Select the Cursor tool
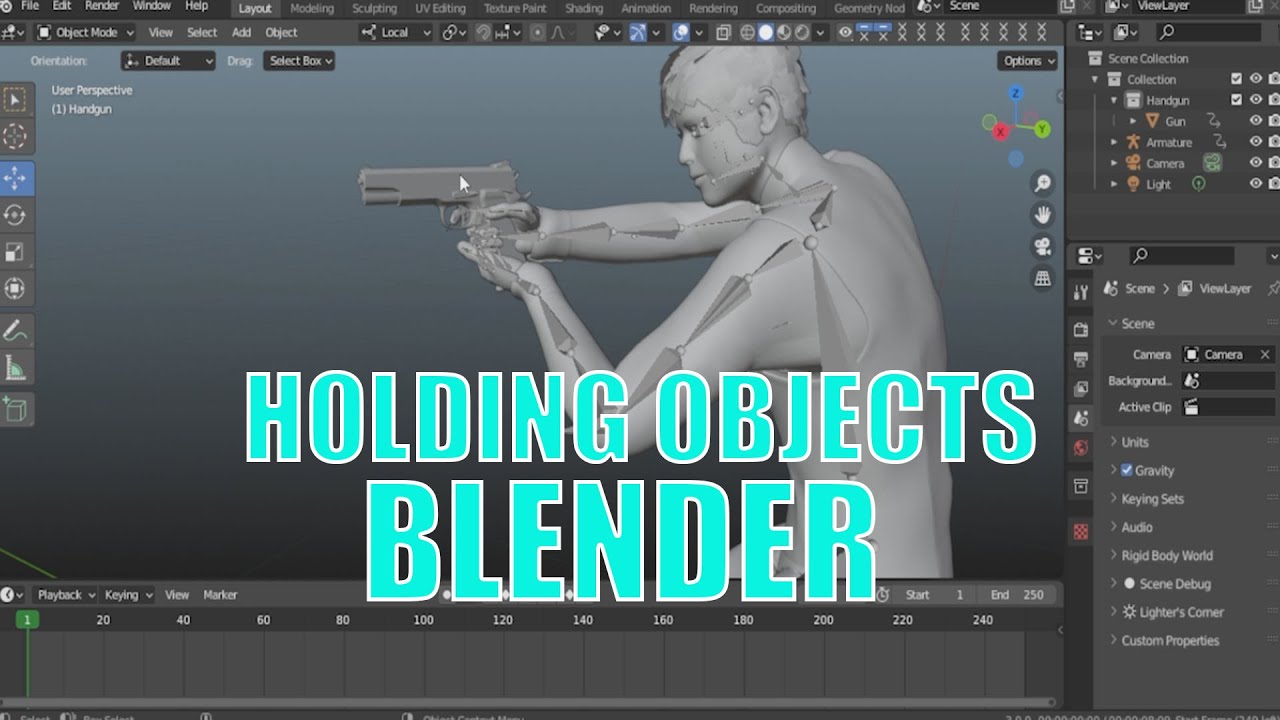Screen dimensions: 1280x720 (x=15, y=137)
